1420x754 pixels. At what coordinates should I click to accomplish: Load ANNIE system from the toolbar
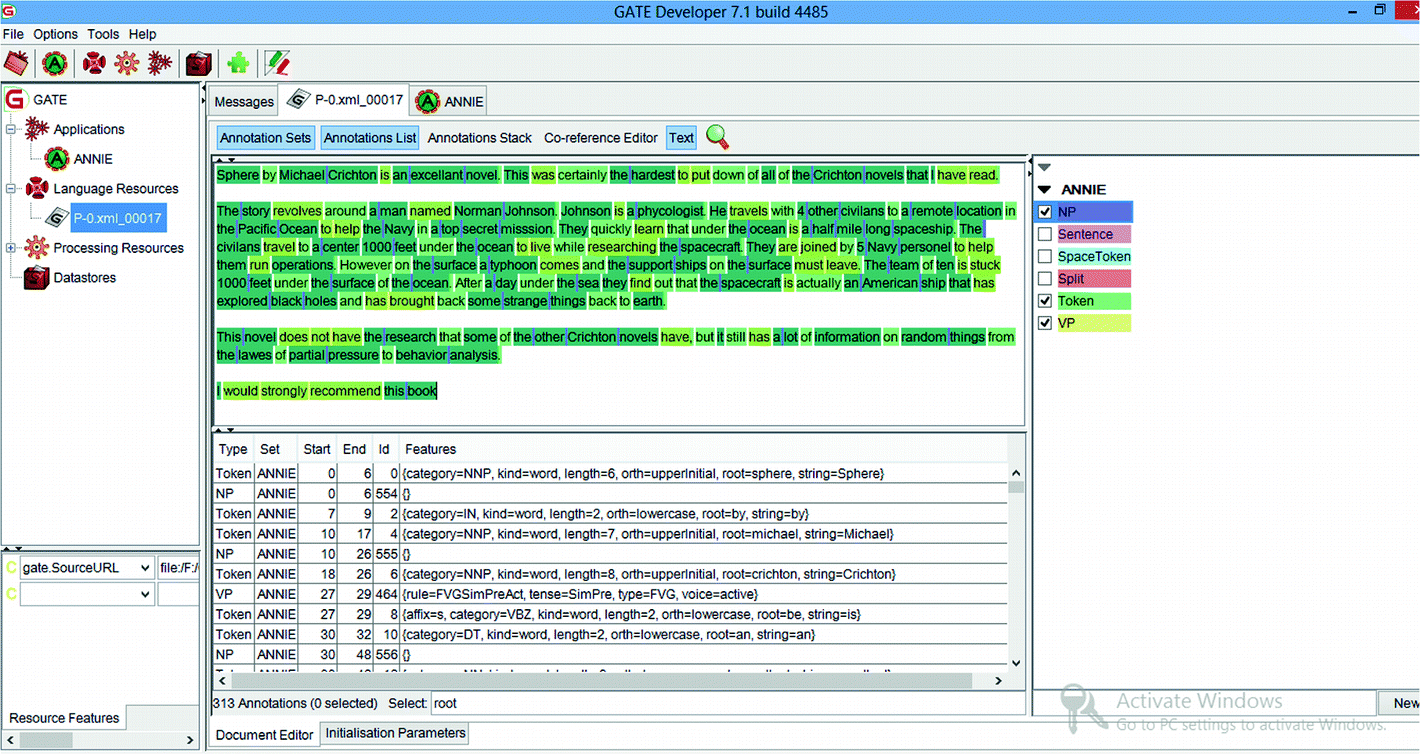coord(54,63)
